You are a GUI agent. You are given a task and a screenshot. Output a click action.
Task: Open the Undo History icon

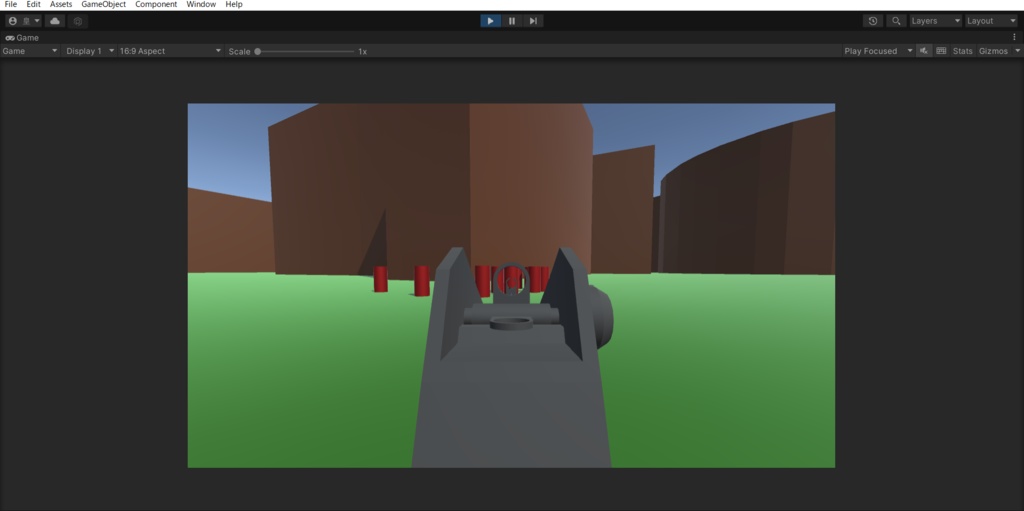(872, 21)
